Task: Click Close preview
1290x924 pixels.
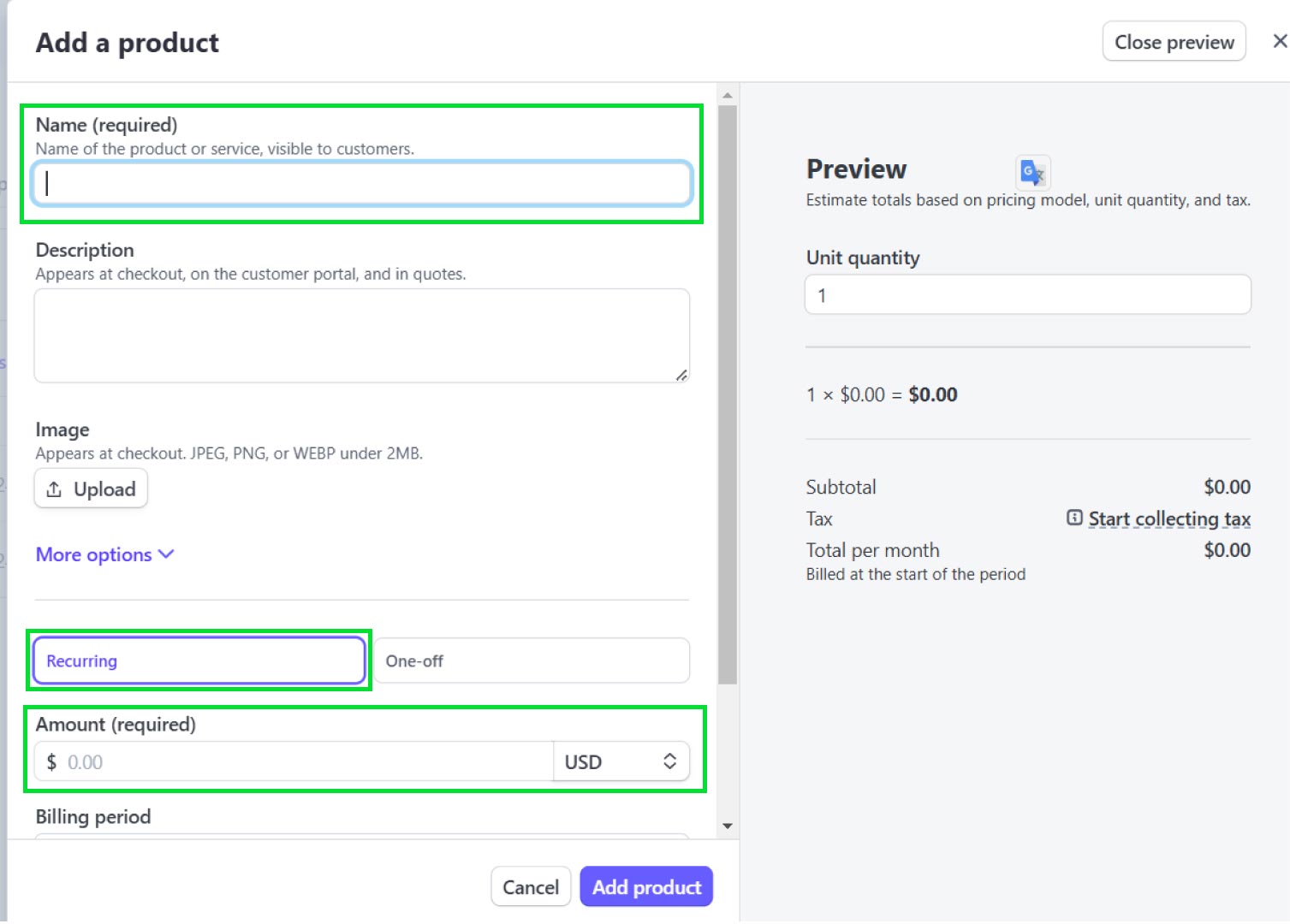Action: point(1173,40)
